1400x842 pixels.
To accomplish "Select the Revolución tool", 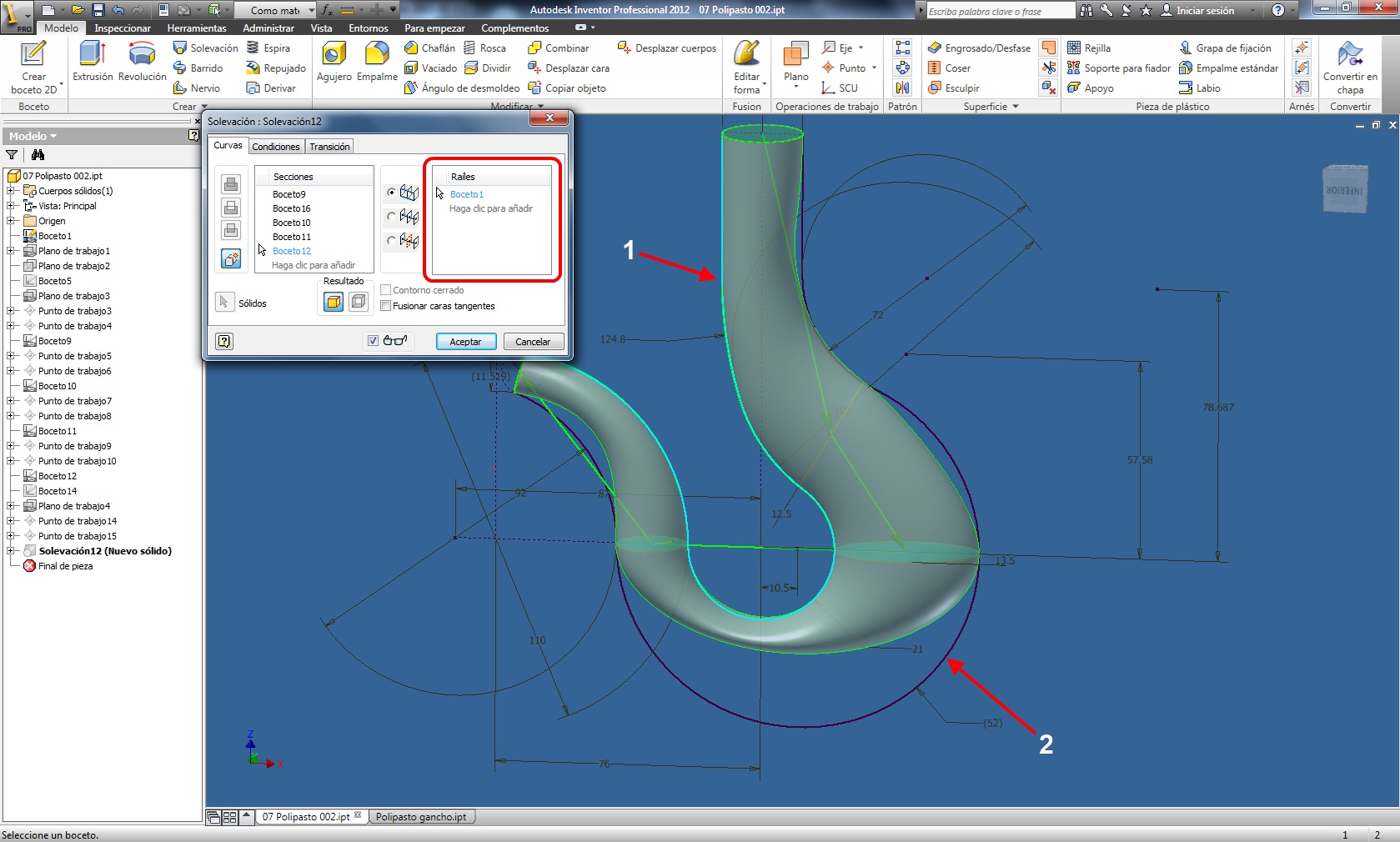I will point(143,61).
